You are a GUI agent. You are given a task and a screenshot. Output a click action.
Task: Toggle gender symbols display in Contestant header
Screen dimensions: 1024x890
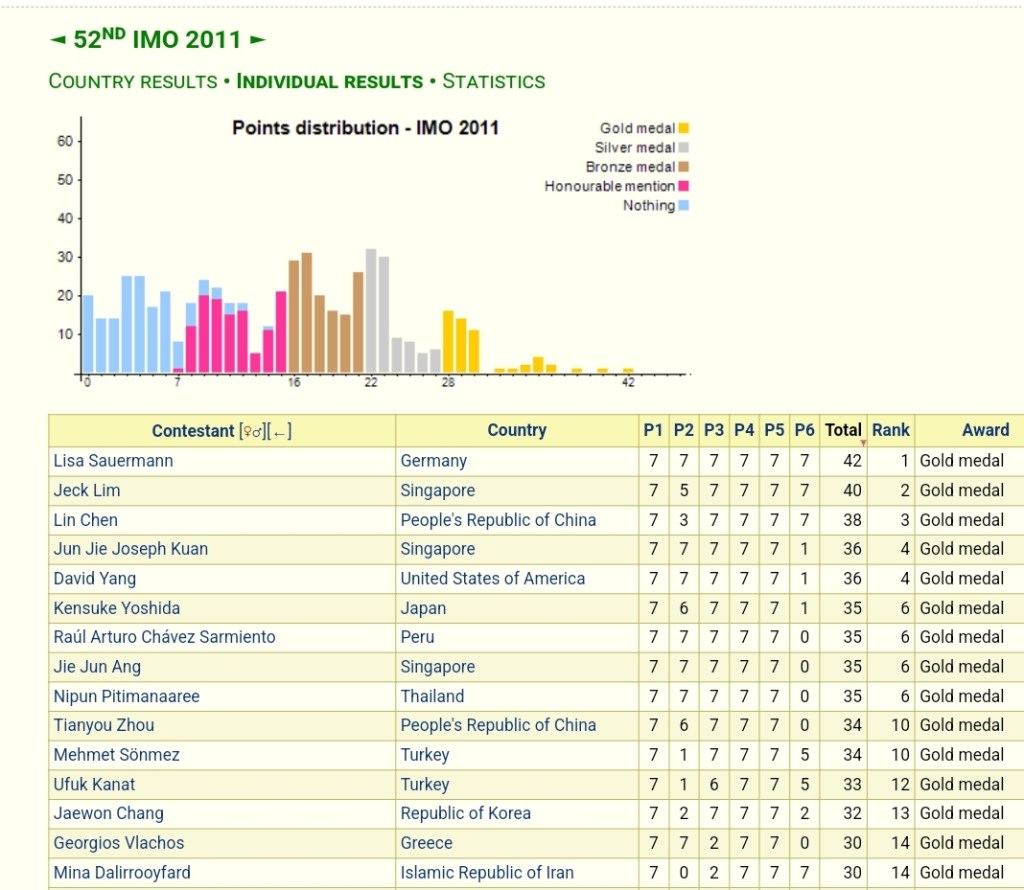click(250, 431)
